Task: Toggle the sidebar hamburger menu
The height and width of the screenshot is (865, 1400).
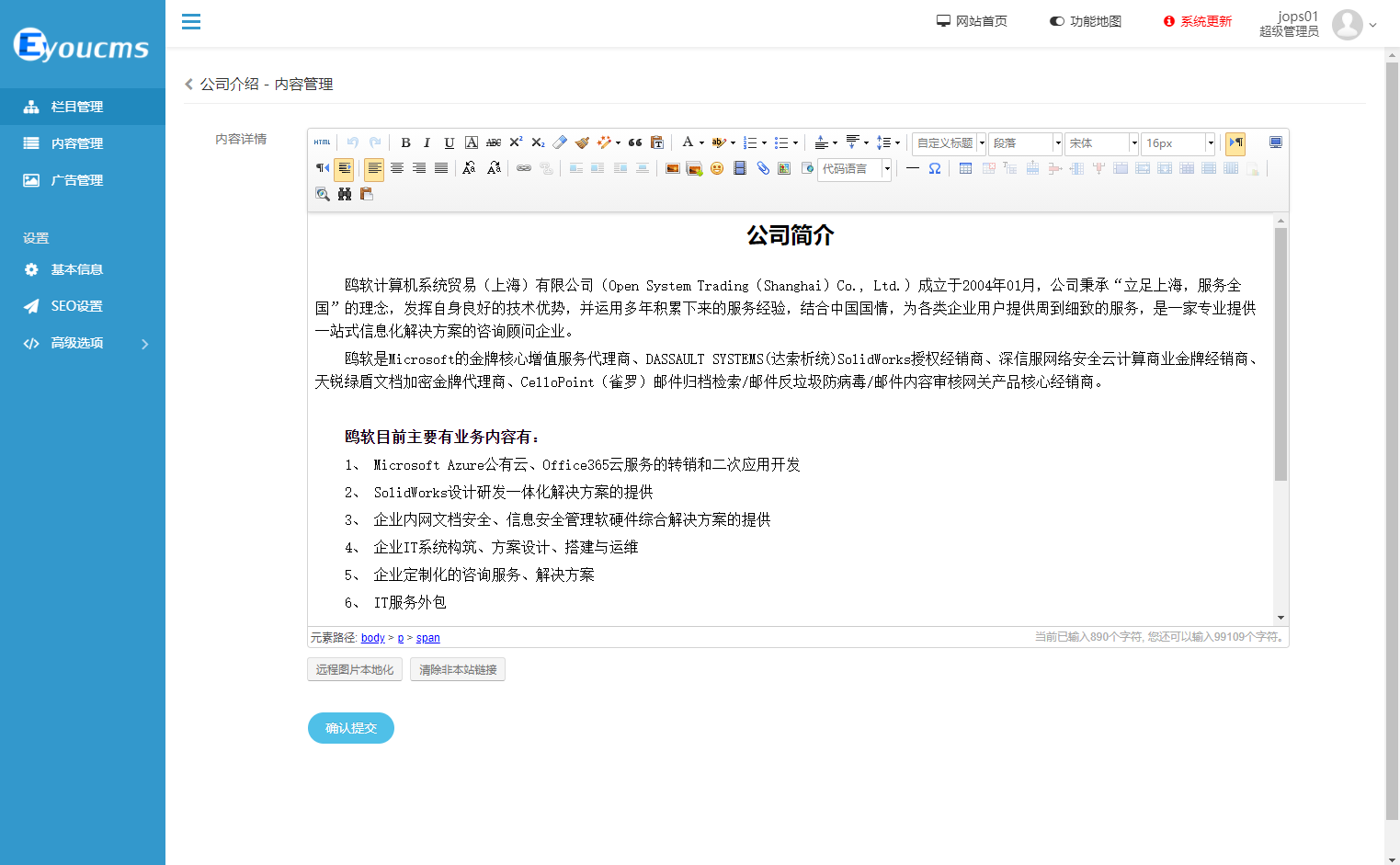Action: point(191,21)
